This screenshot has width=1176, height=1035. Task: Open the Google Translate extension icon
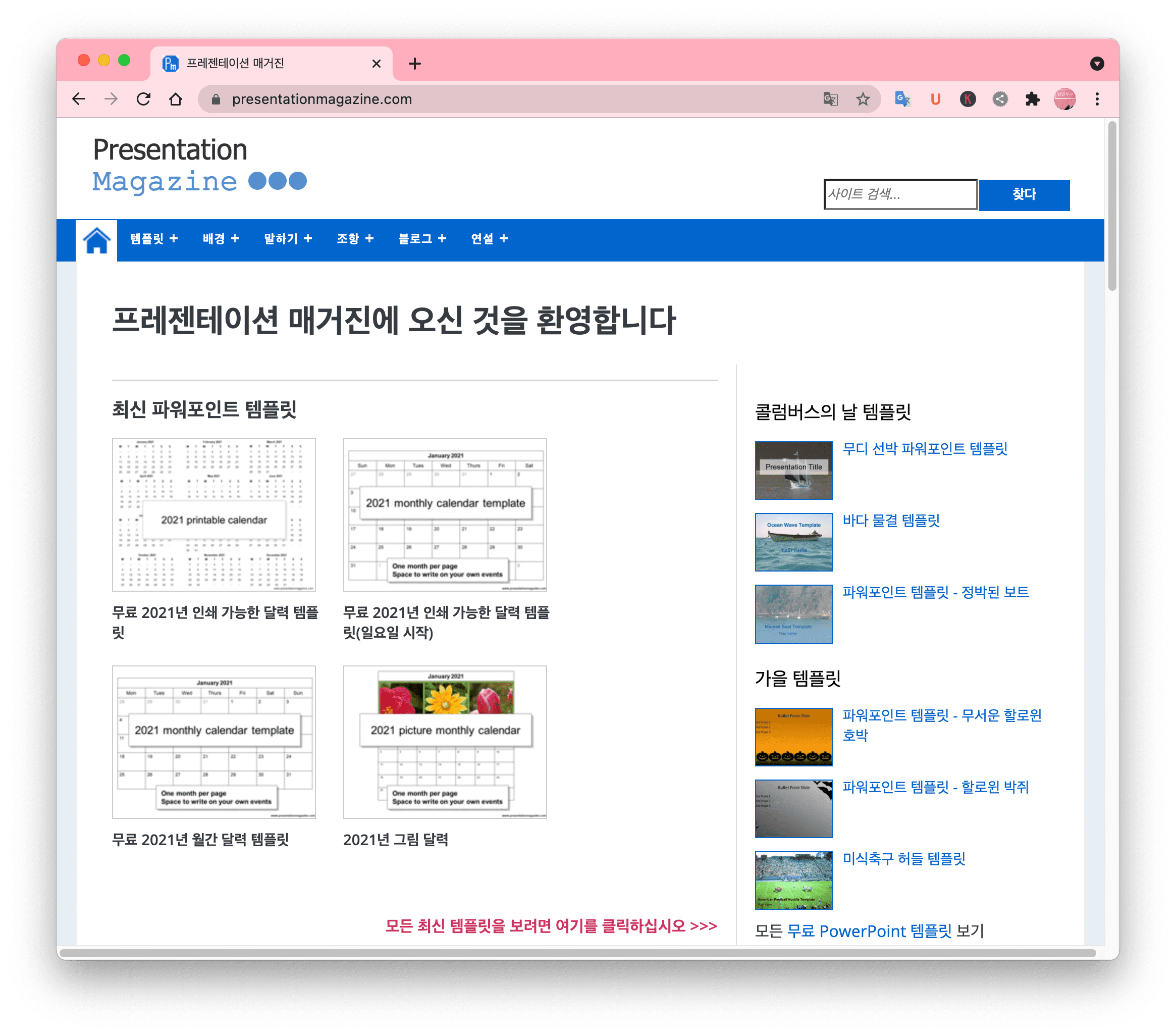pos(903,99)
